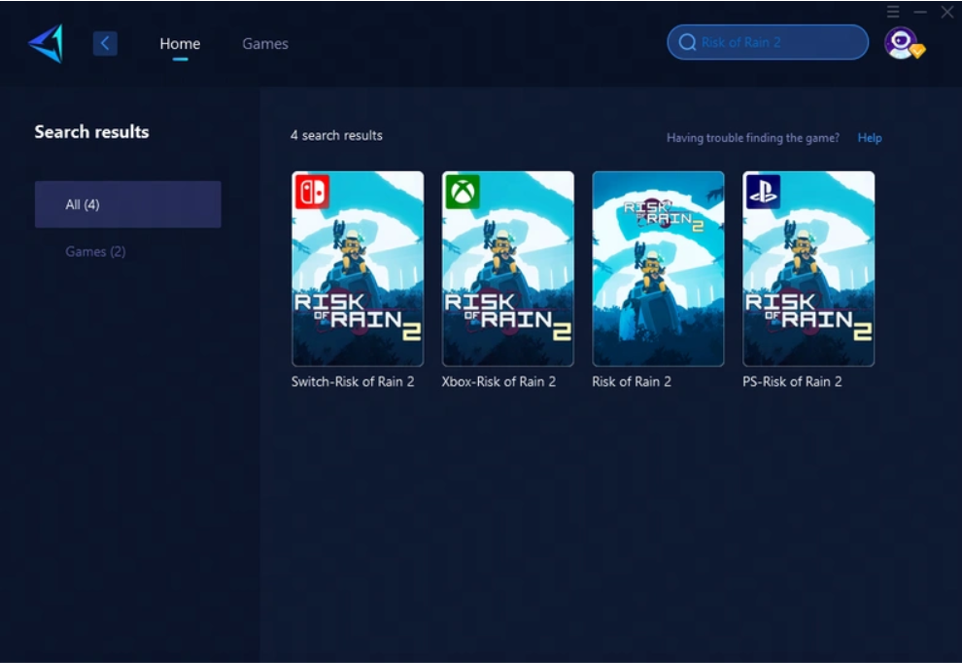Click the Switch-Risk of Rain 2 title
The width and height of the screenshot is (962, 663).
pyautogui.click(x=353, y=381)
